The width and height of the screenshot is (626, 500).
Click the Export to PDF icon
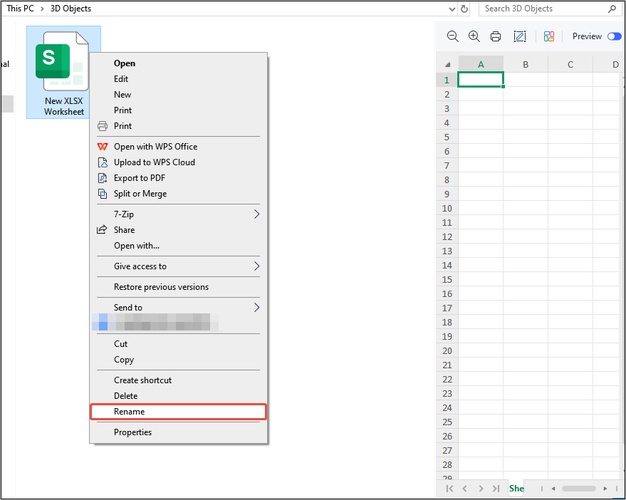click(x=103, y=178)
